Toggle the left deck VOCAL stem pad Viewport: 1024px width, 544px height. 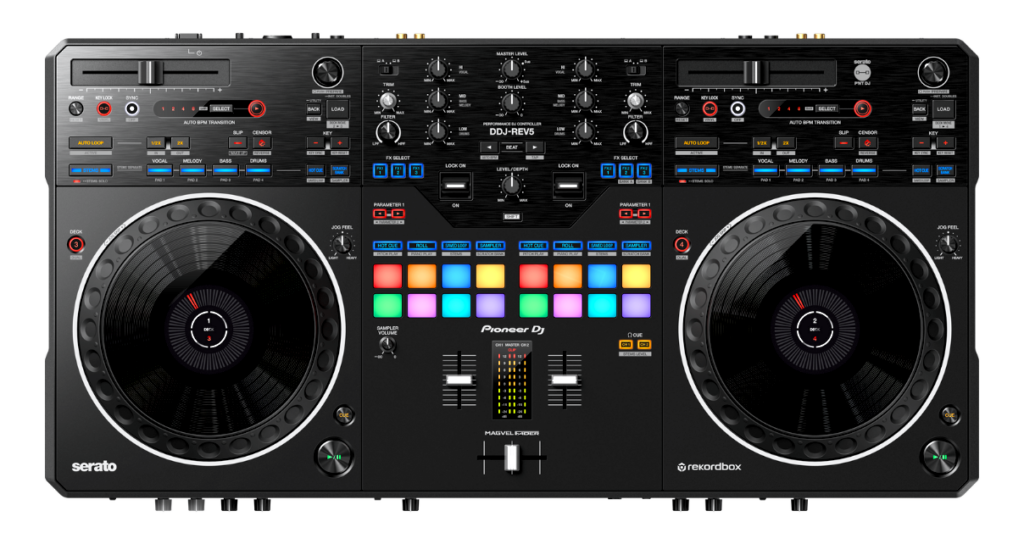(160, 170)
